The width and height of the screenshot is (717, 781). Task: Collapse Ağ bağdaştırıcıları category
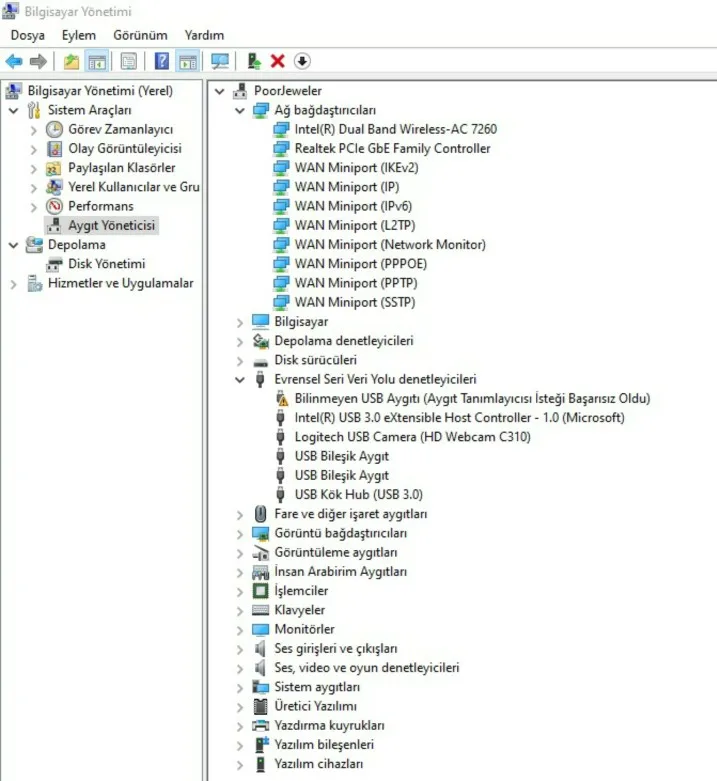[x=240, y=111]
